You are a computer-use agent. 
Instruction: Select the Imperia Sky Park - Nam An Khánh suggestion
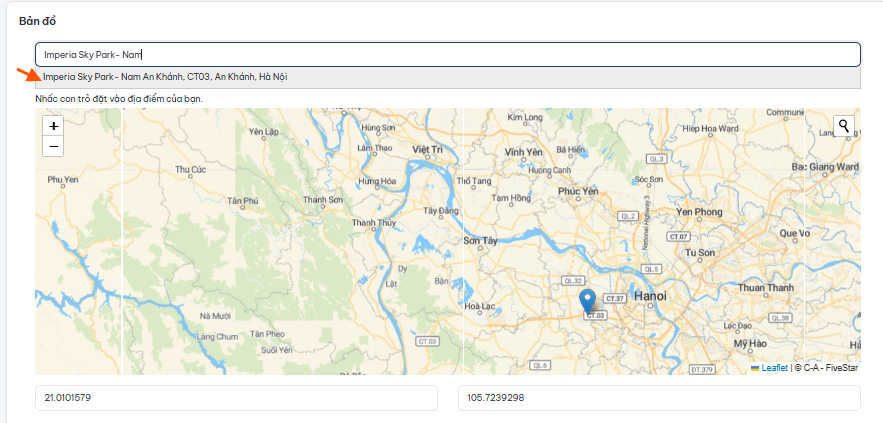click(x=448, y=77)
